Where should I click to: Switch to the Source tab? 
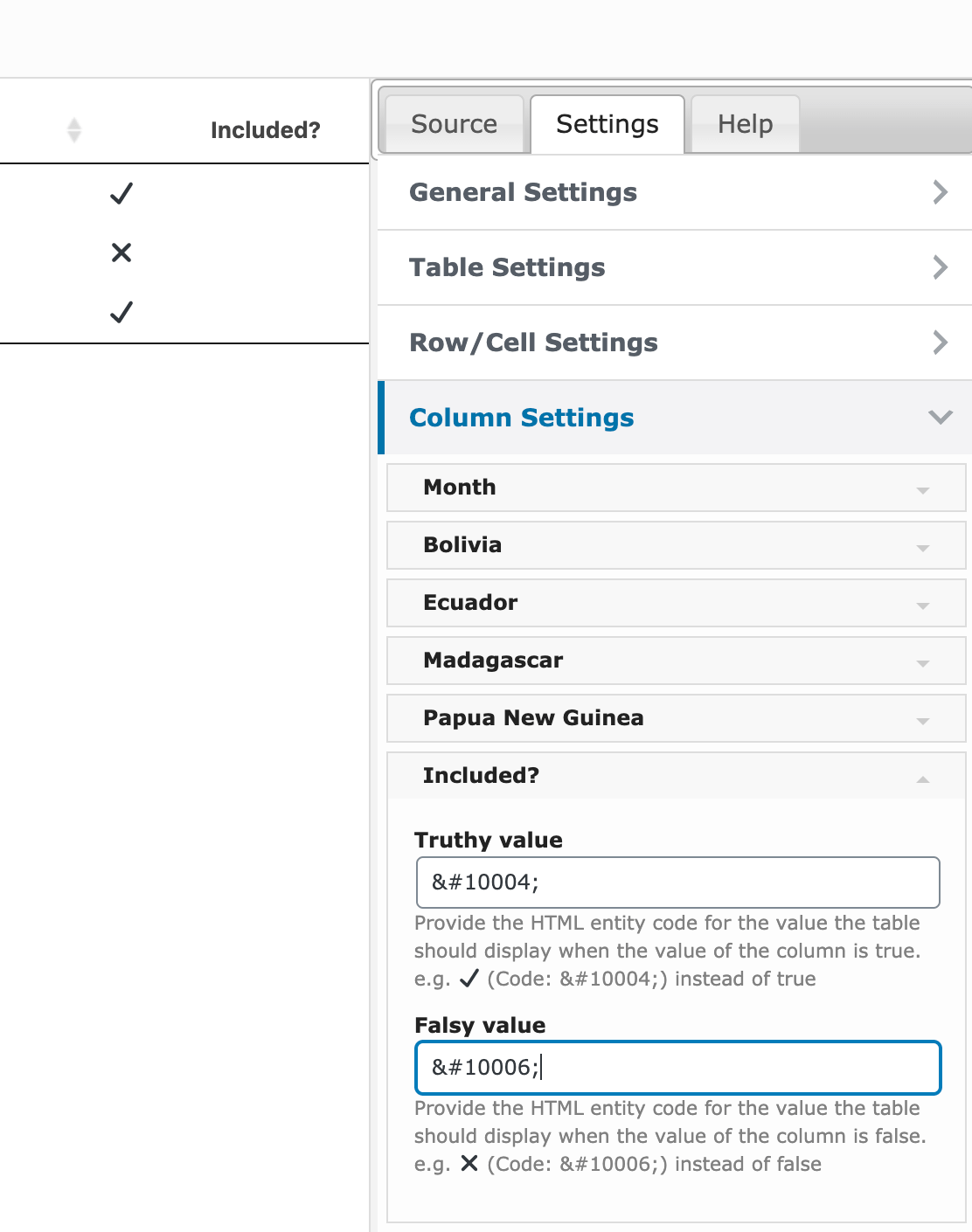pos(454,124)
